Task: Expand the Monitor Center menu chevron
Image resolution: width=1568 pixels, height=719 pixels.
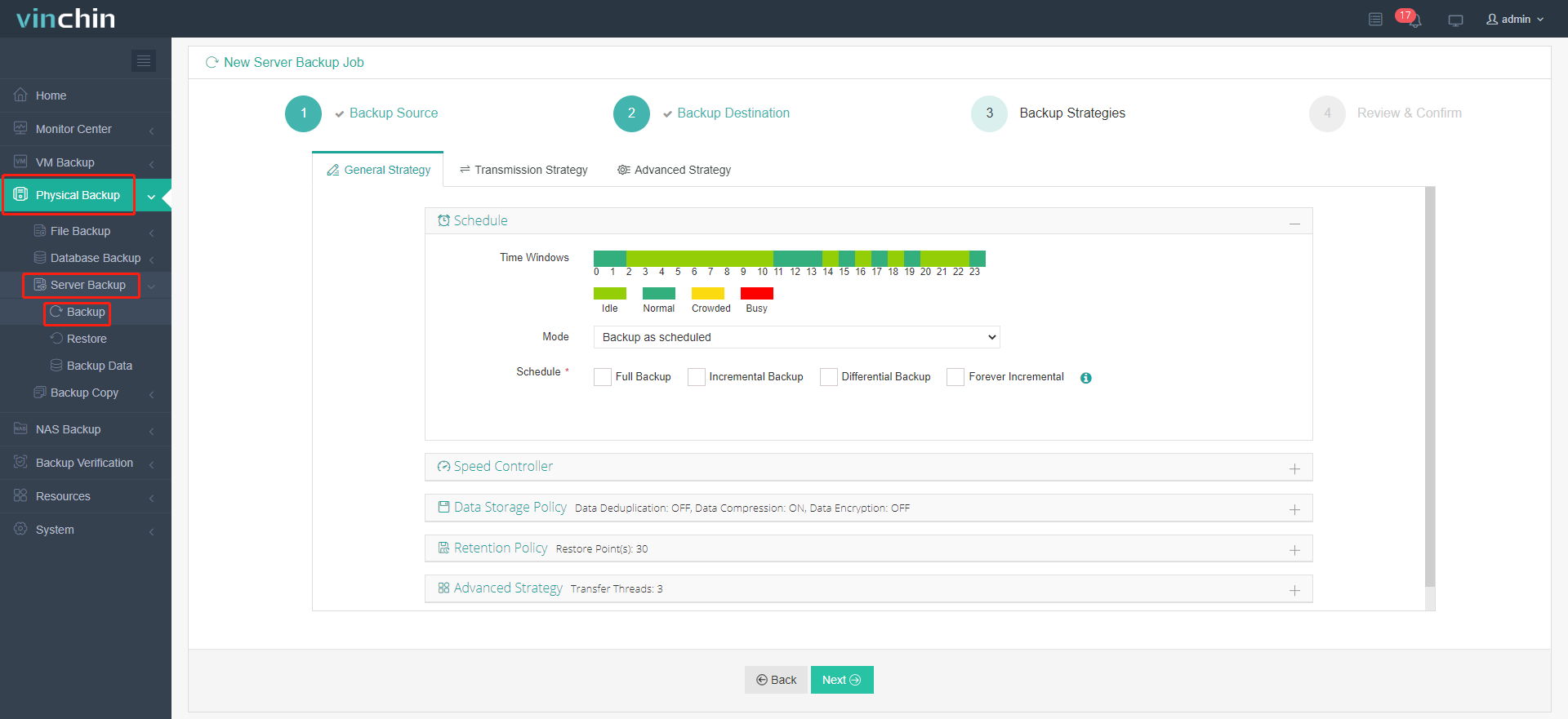Action: (x=152, y=130)
